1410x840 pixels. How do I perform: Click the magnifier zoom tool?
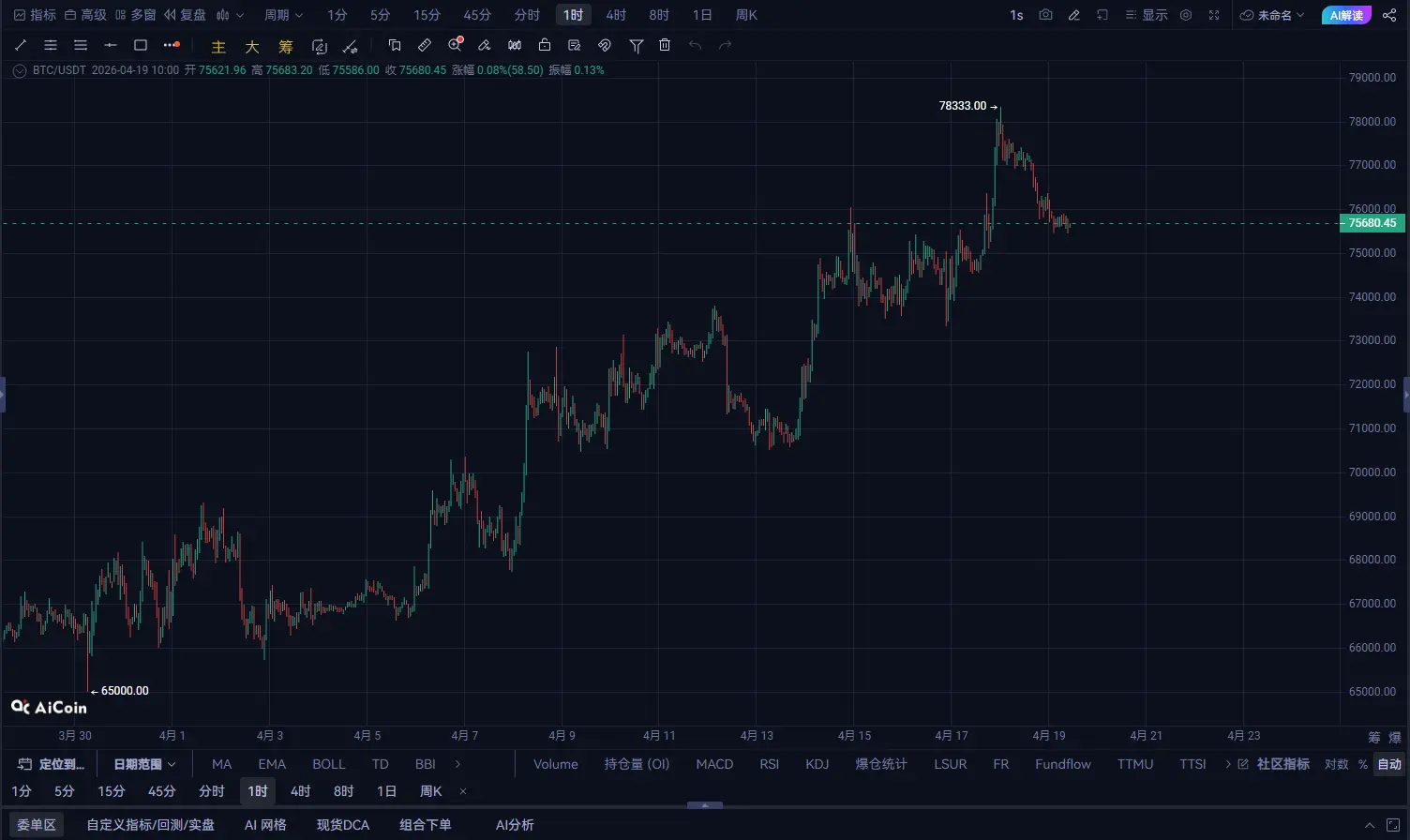456,45
